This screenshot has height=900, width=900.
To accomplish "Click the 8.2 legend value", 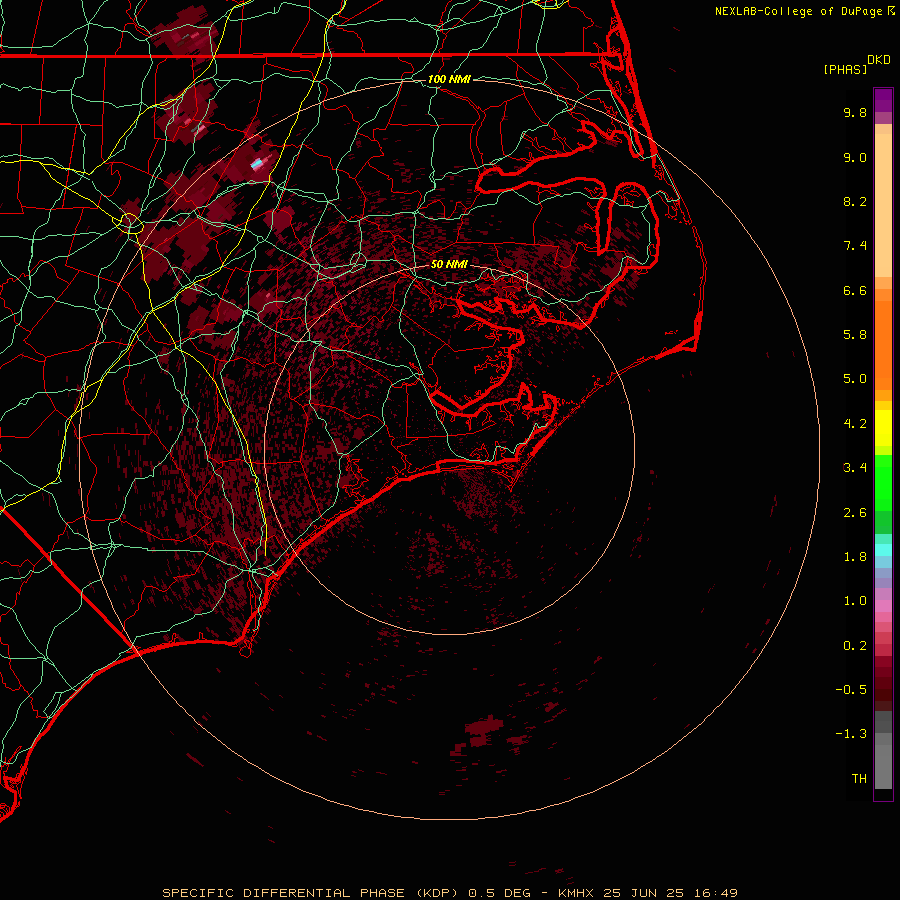I will (855, 201).
